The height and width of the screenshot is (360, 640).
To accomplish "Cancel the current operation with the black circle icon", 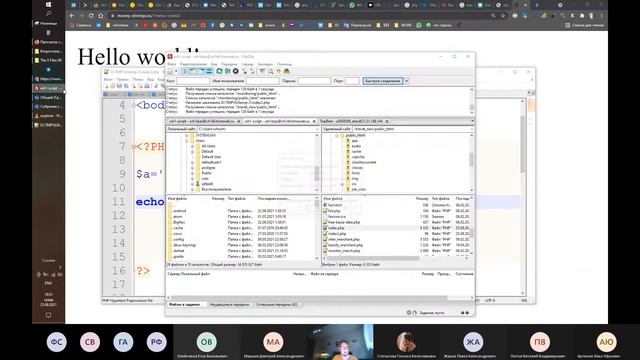I will pos(236,71).
